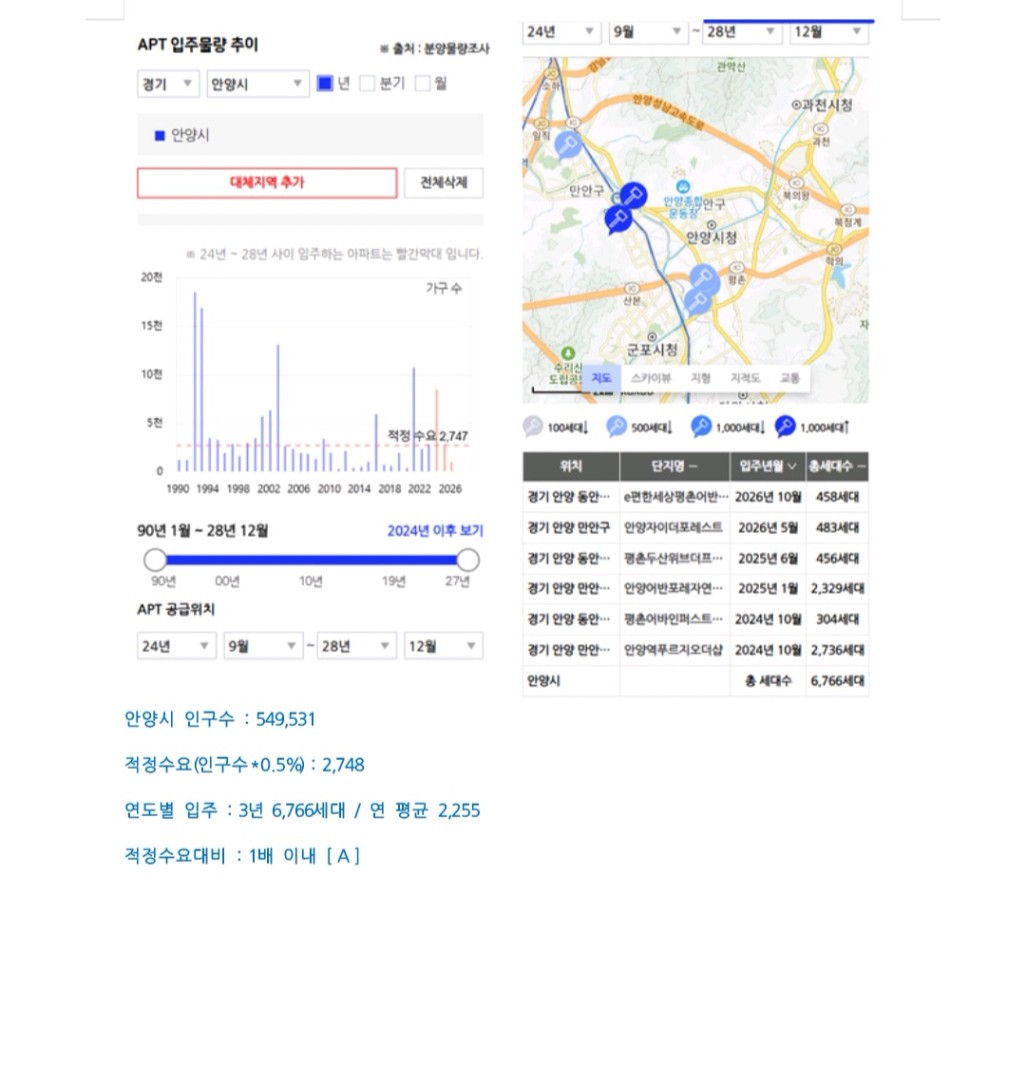Open the 경기 province dropdown
Screen dimensions: 1026x1084
[168, 84]
